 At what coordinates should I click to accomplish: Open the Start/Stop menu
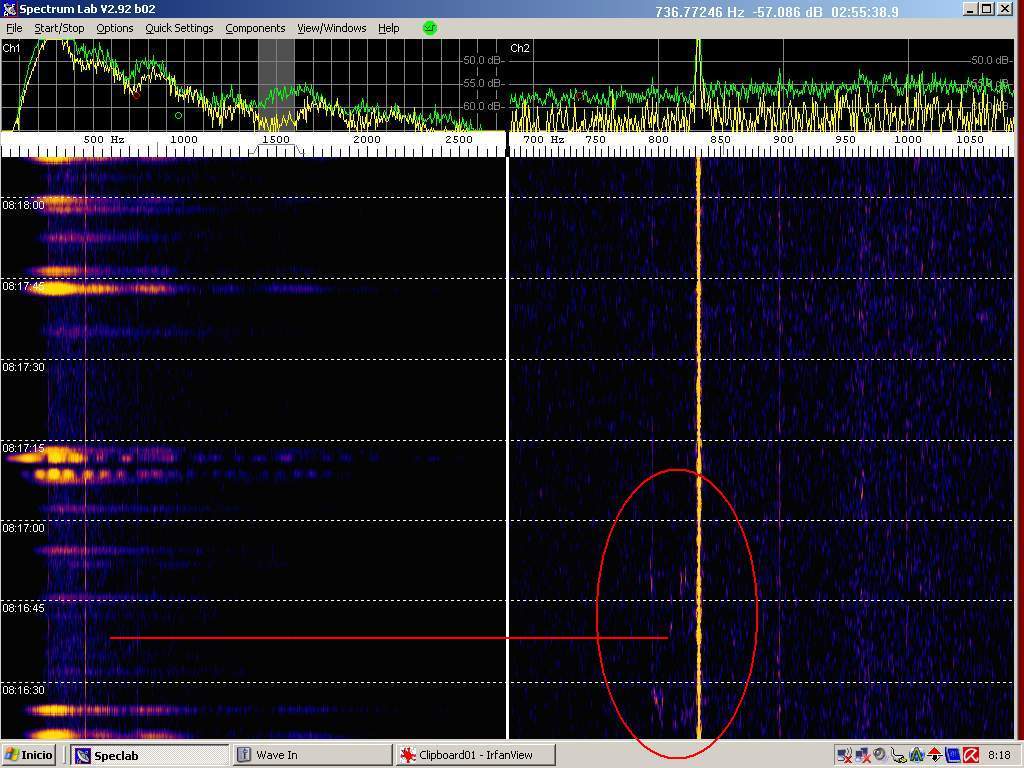click(x=59, y=28)
